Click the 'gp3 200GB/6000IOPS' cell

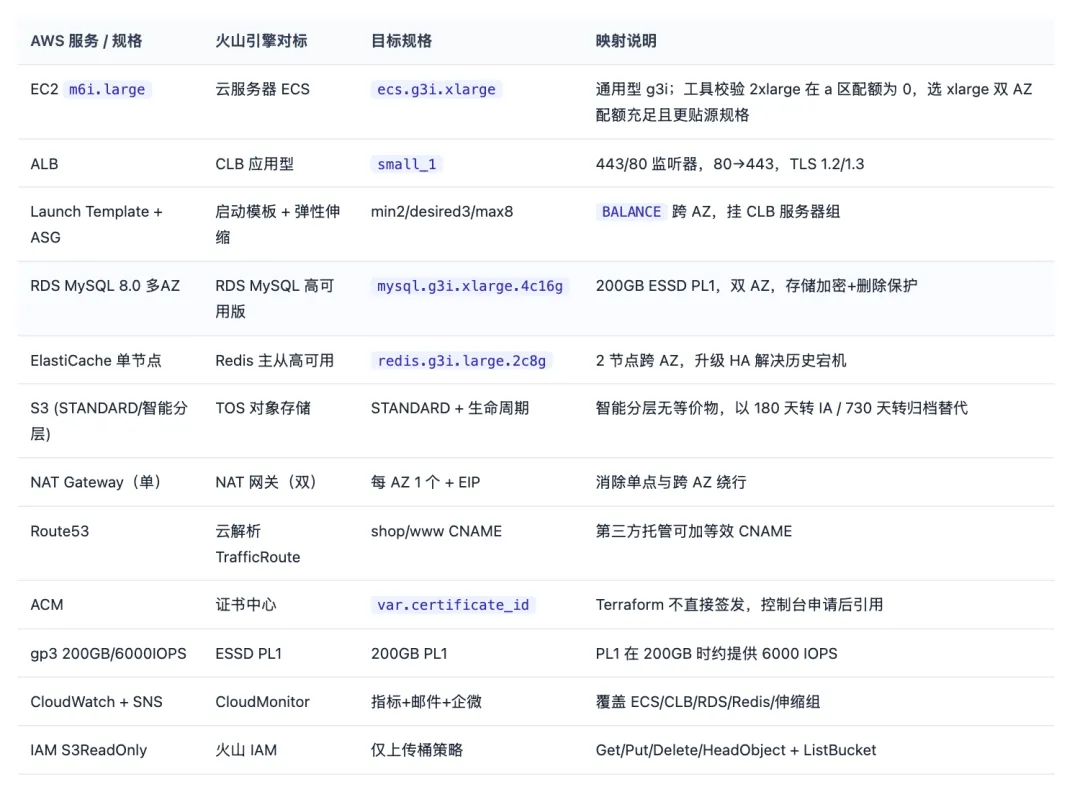coord(108,654)
